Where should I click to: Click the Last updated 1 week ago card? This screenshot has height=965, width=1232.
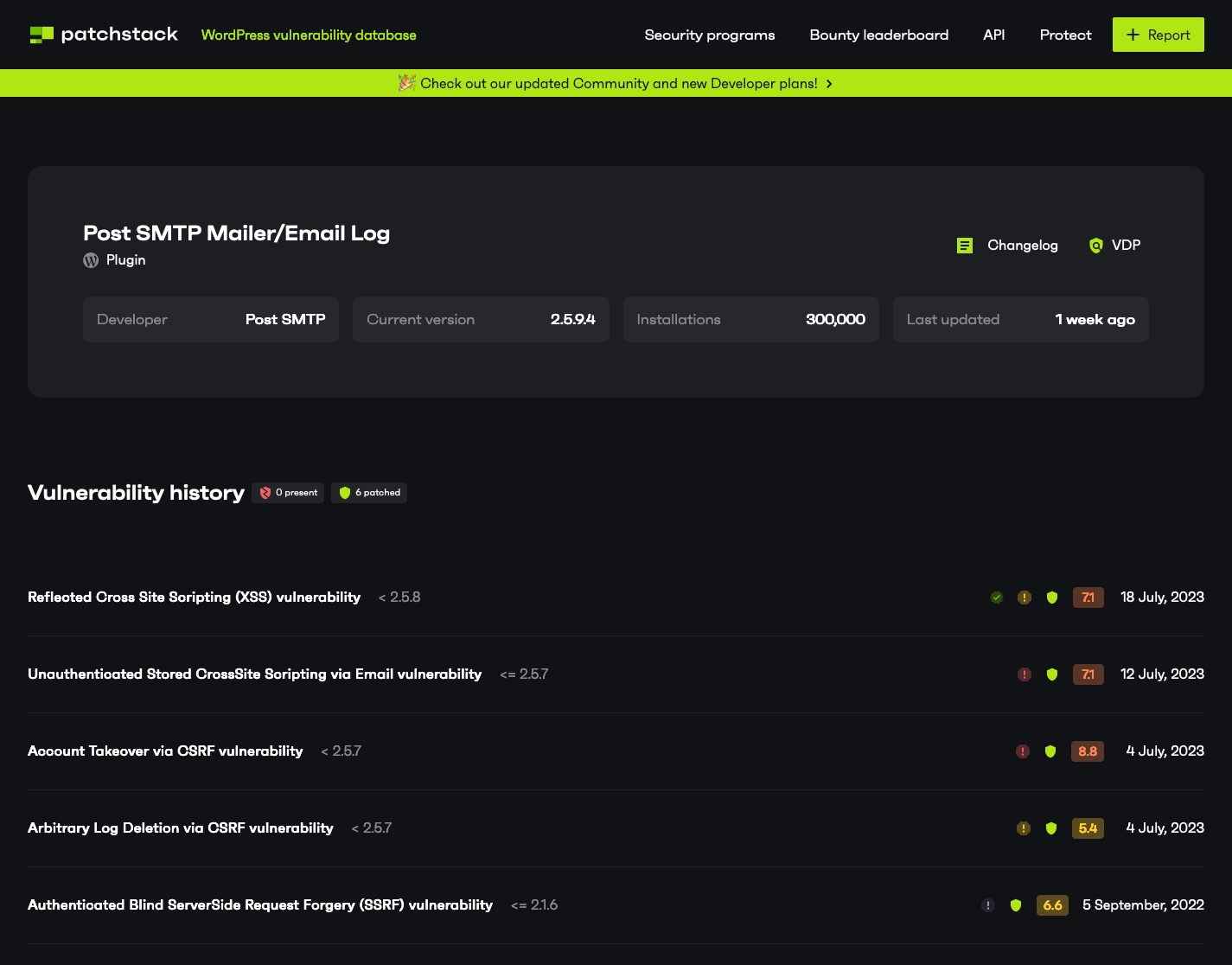click(1021, 320)
